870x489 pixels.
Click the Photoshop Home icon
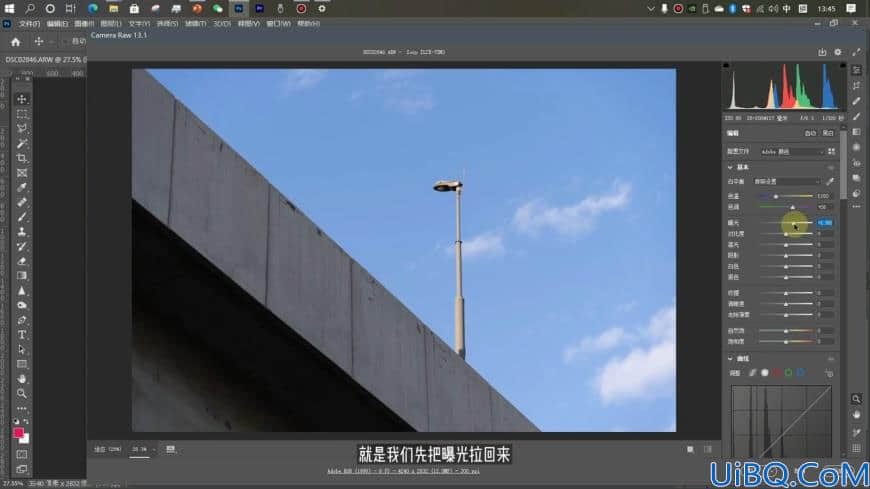pos(16,42)
